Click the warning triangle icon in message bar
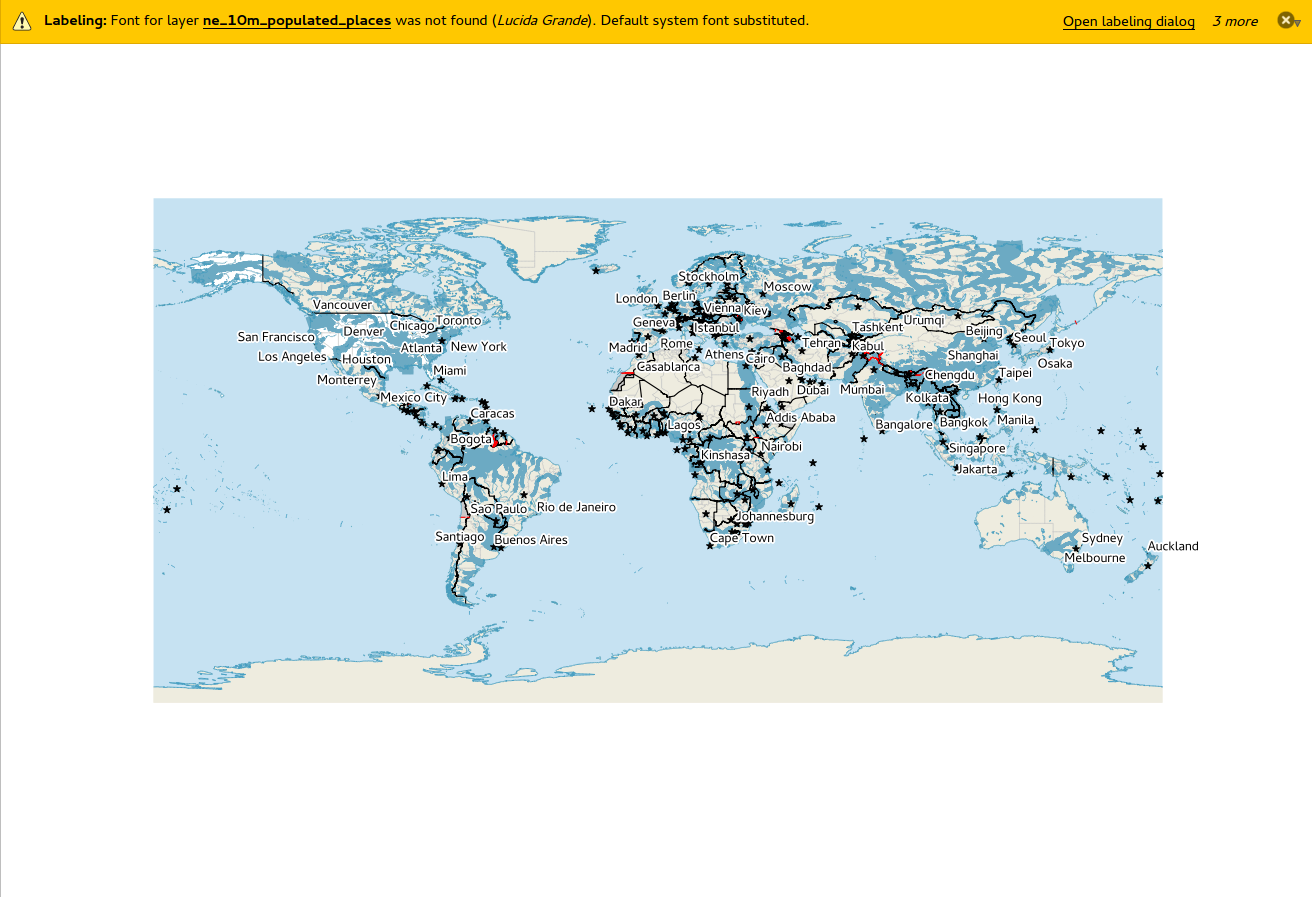This screenshot has width=1312, height=897. coord(22,21)
